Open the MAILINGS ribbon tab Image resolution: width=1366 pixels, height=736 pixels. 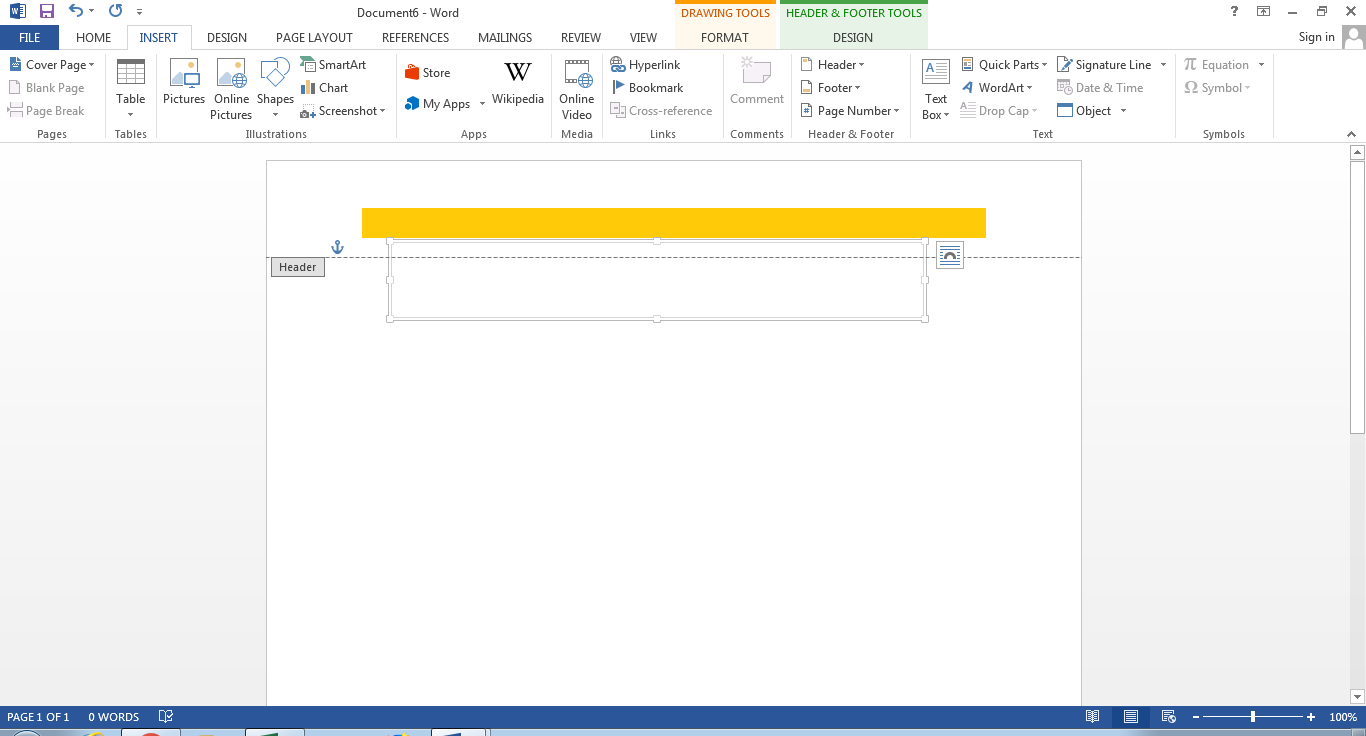504,37
